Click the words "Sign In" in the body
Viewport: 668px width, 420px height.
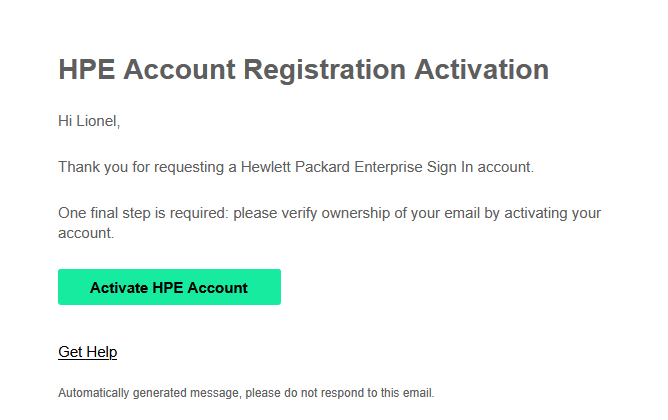[443, 167]
